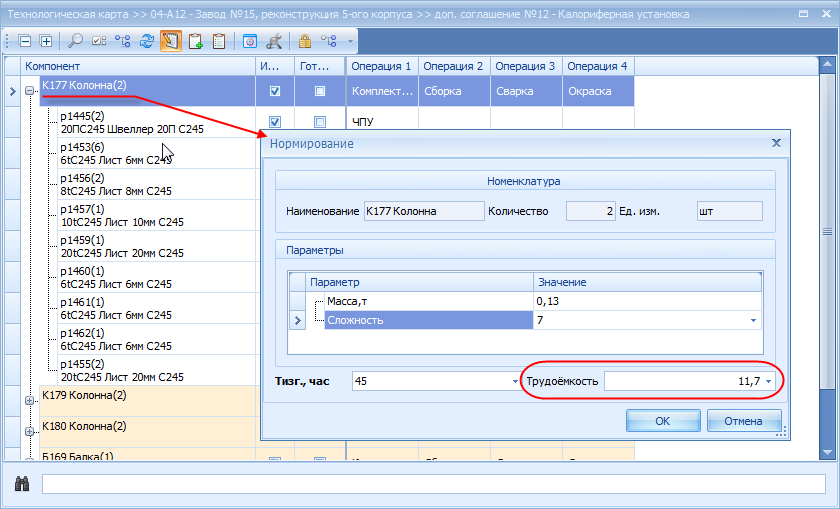Click the Окраска operation cell
This screenshot has width=840, height=509.
pos(598,91)
